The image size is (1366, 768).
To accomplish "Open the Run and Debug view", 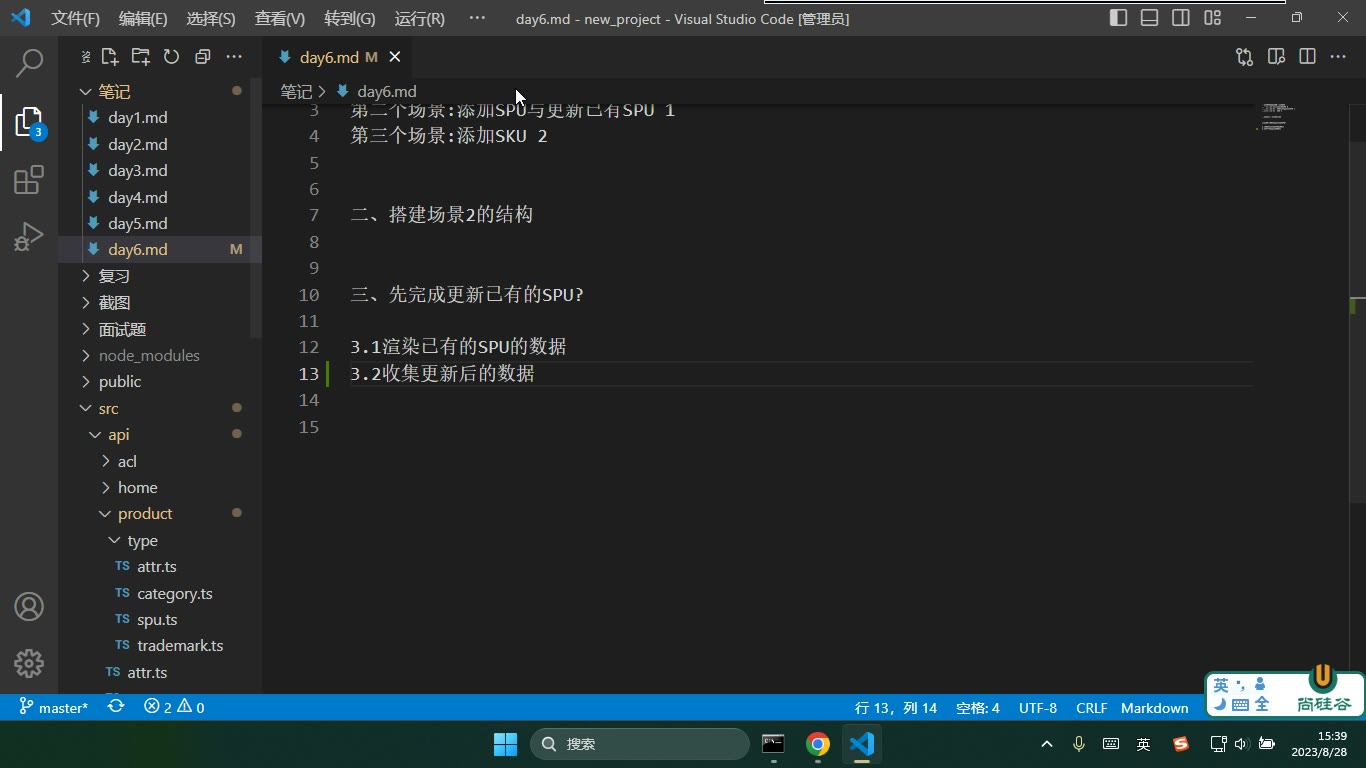I will [29, 237].
